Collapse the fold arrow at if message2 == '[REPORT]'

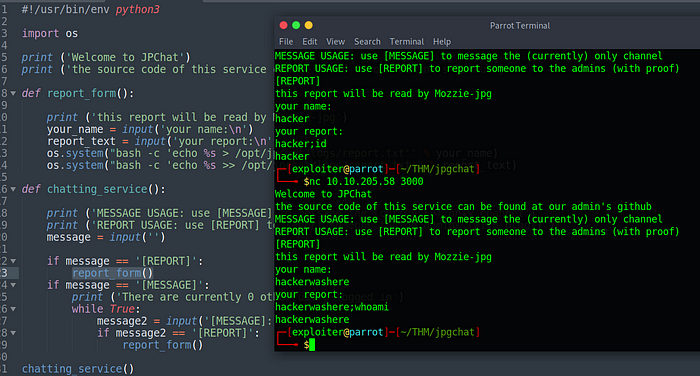pyautogui.click(x=13, y=333)
